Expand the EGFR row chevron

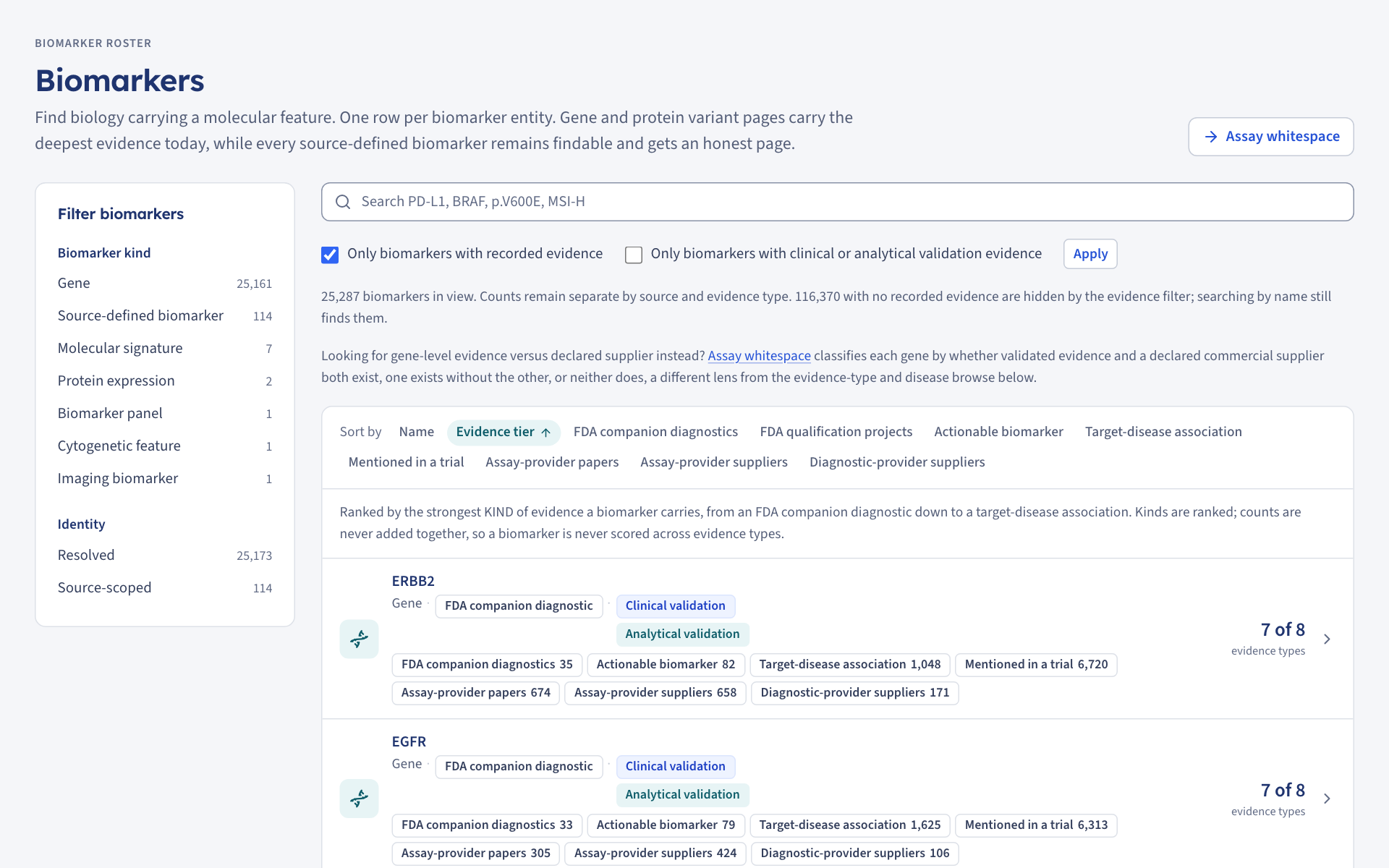1327,799
